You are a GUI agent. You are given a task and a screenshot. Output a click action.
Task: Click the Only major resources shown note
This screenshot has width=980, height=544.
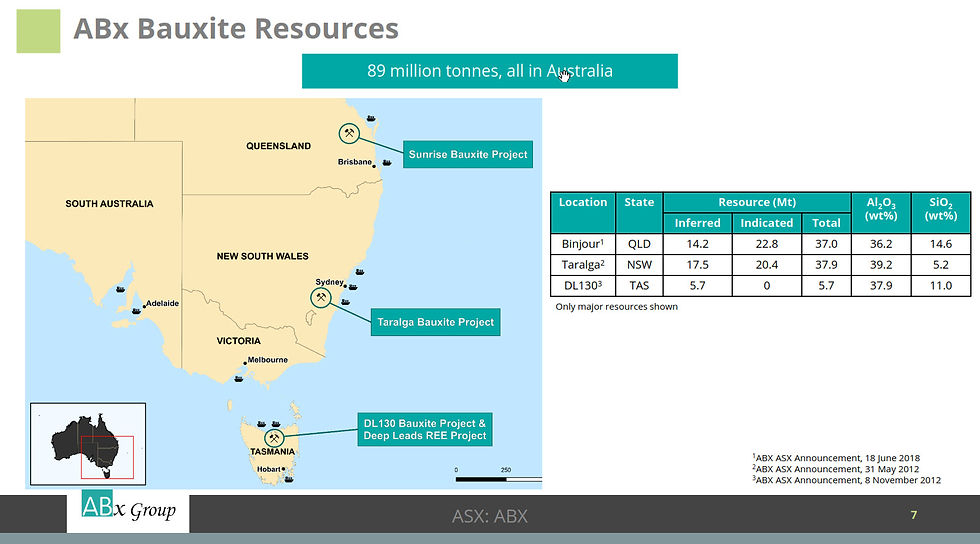(x=616, y=306)
